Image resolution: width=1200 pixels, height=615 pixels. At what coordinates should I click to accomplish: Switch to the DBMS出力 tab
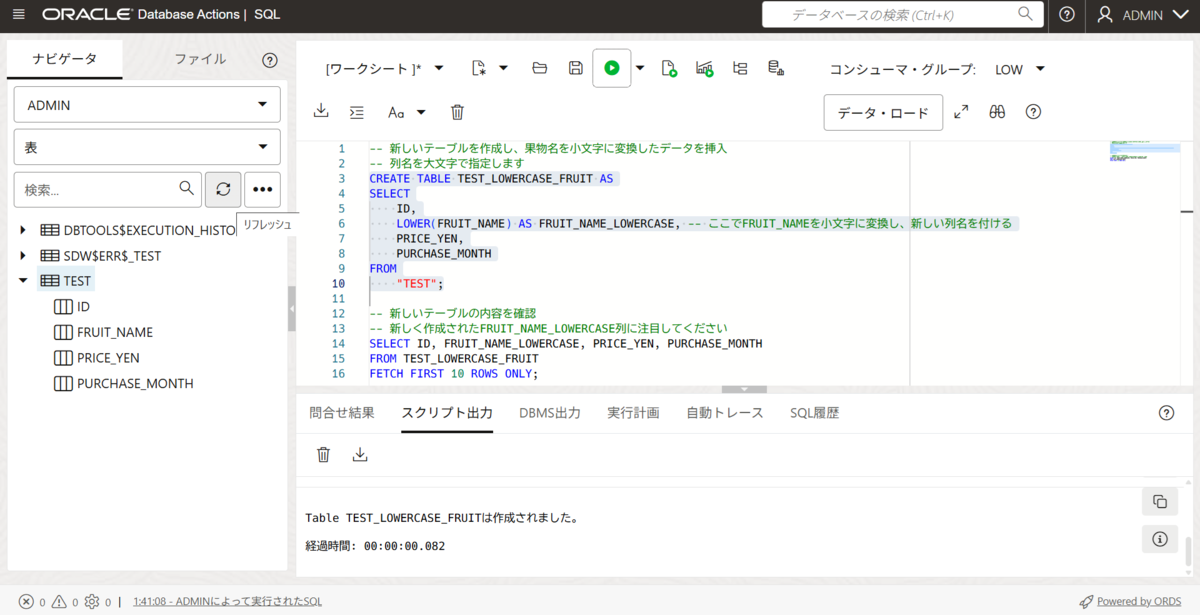550,413
